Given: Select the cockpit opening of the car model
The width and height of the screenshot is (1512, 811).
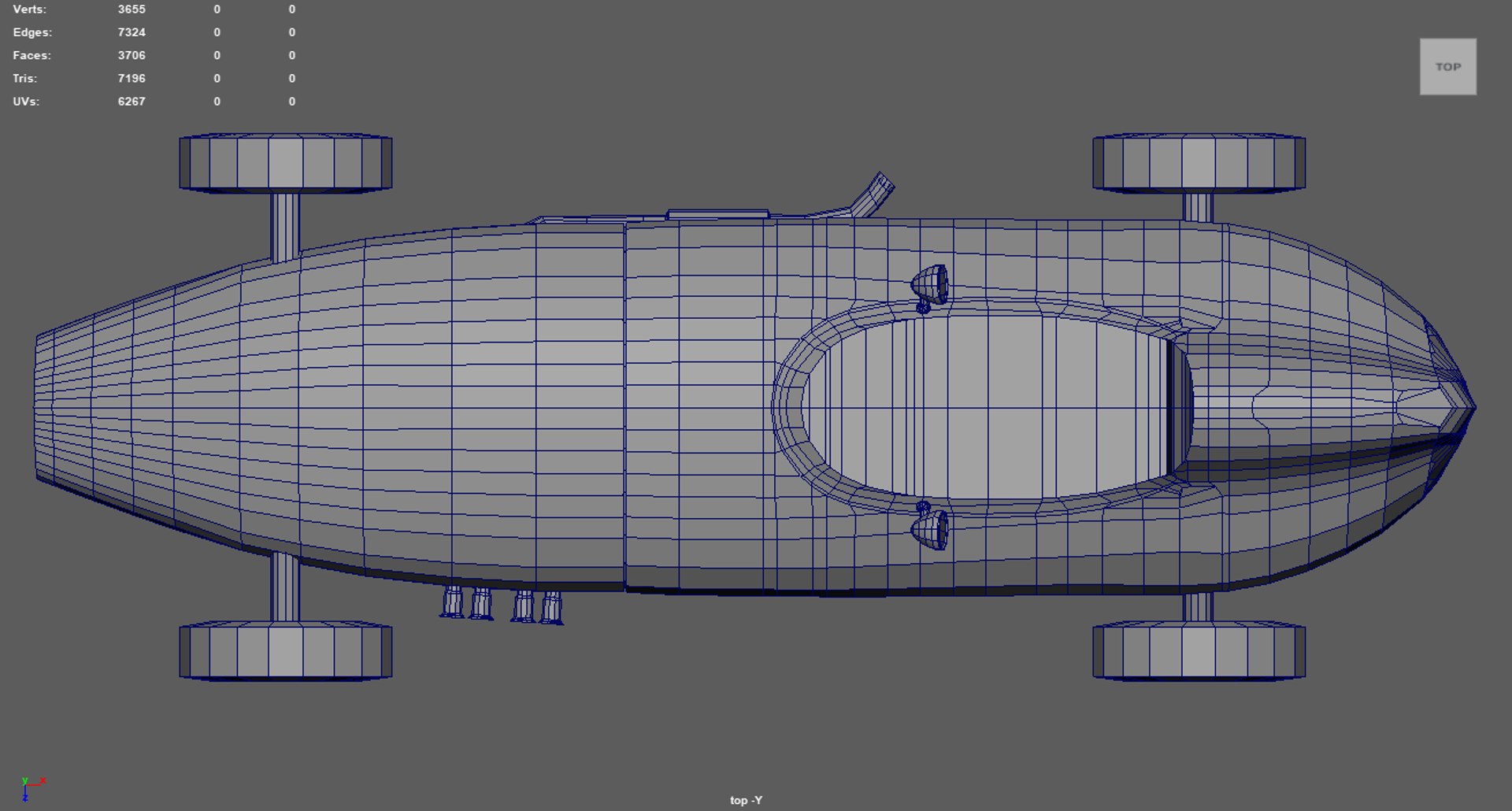Looking at the screenshot, I should click(998, 407).
